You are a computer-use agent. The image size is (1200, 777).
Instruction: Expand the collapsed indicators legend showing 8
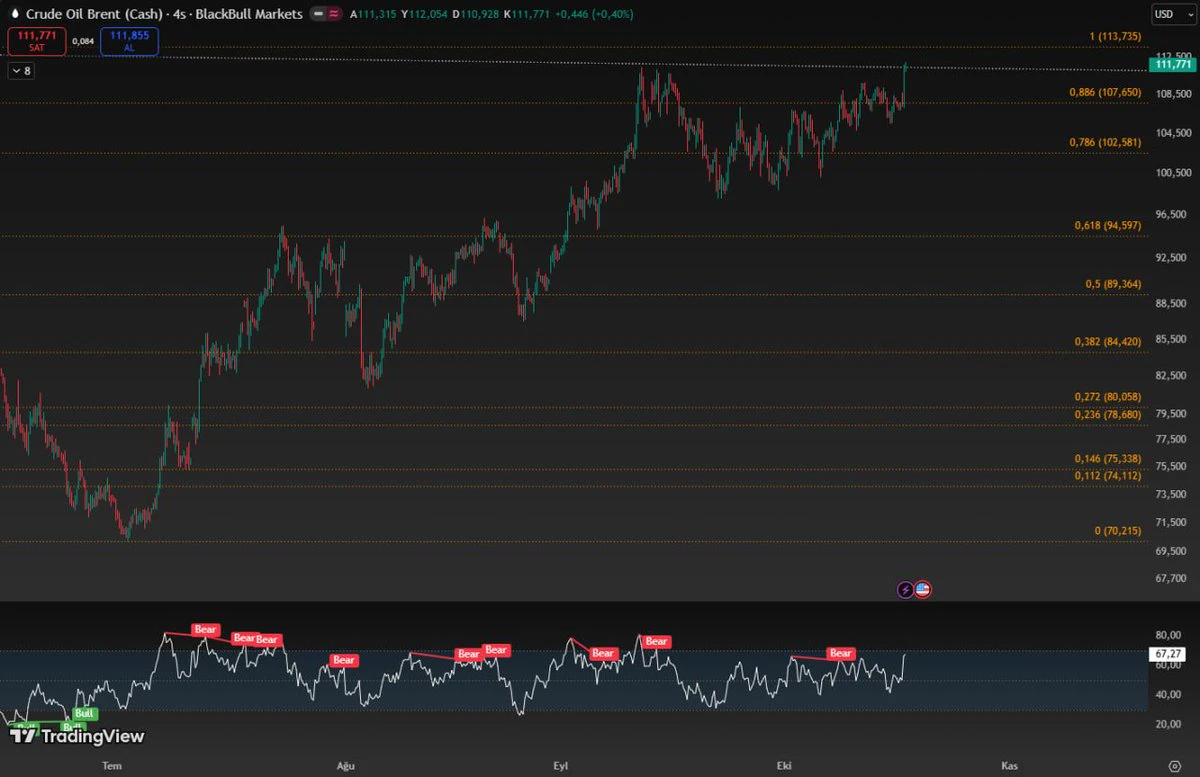pos(20,71)
